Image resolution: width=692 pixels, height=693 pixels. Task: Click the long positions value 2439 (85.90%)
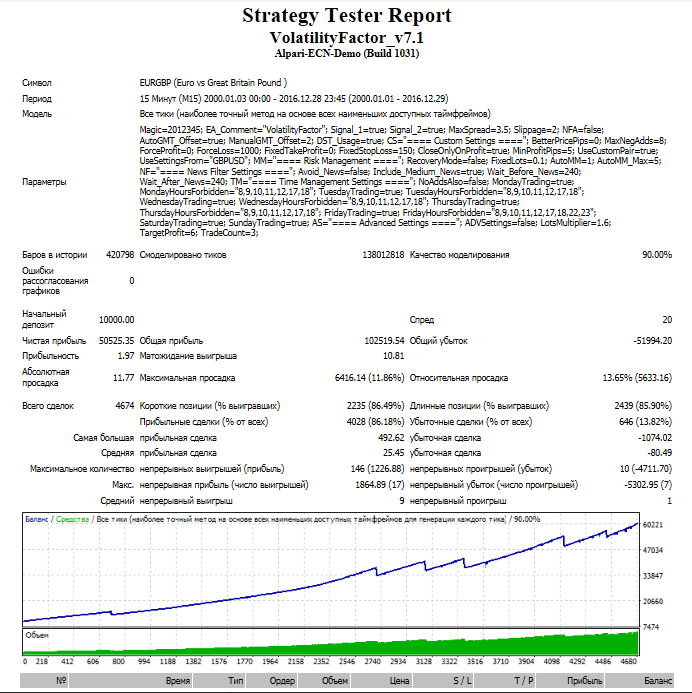[x=643, y=406]
